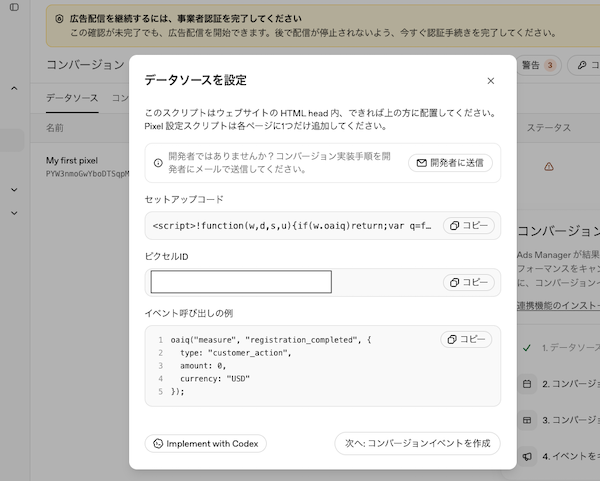Click the 名前 column header
Screen dimensions: 600x481
[x=55, y=128]
